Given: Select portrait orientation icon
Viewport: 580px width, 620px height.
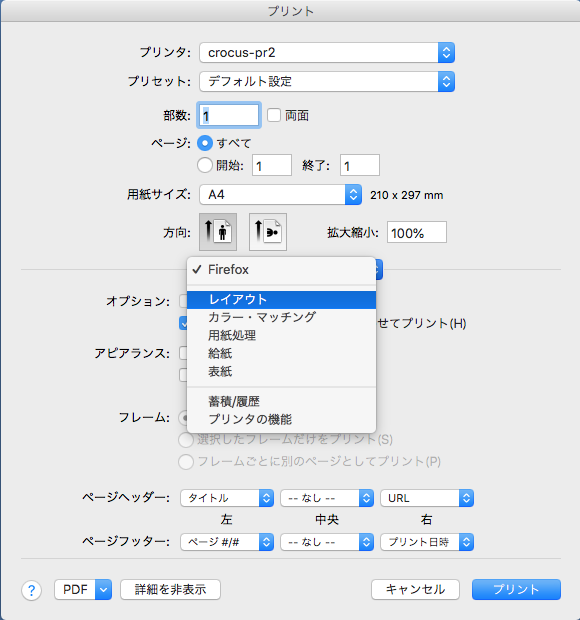Looking at the screenshot, I should coord(218,232).
